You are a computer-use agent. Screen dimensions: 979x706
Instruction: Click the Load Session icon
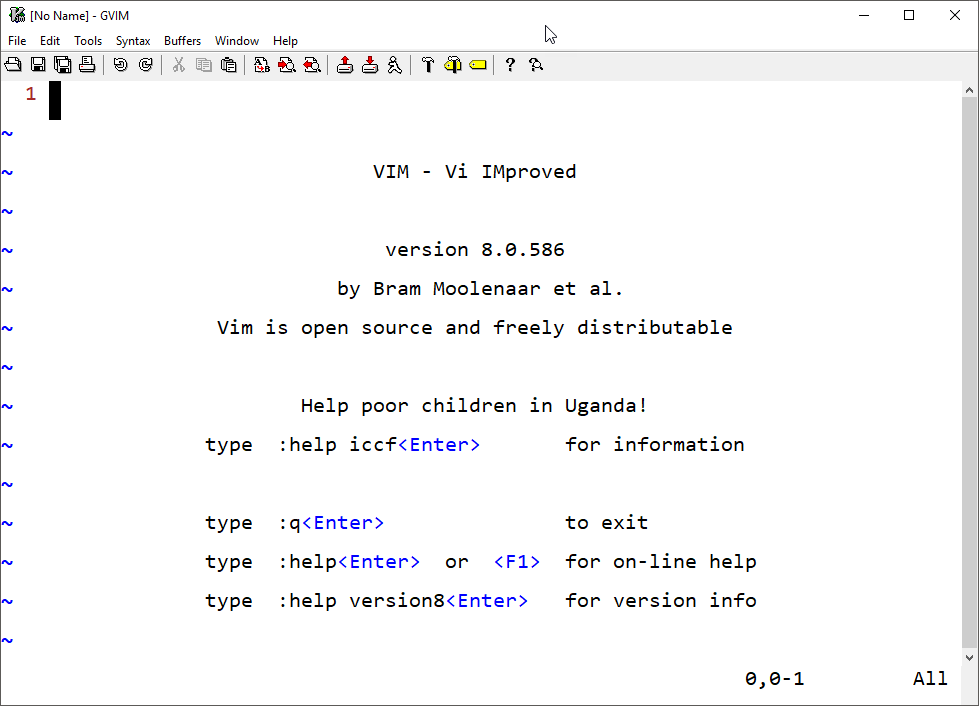(x=345, y=65)
